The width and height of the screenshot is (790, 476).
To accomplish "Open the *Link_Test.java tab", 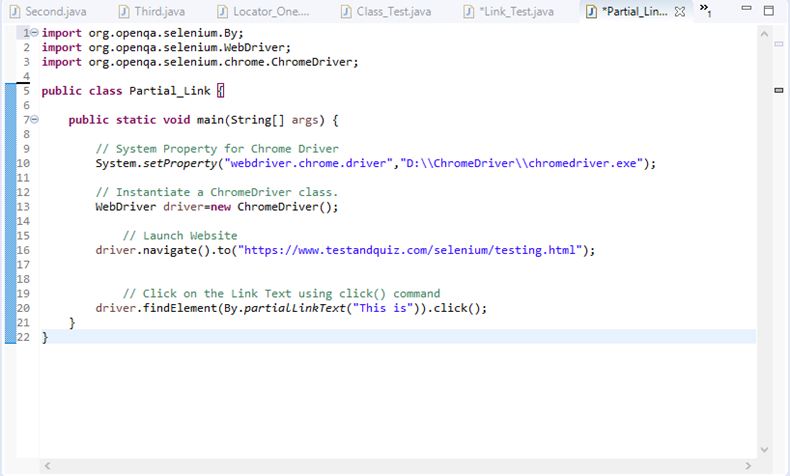I will click(509, 12).
